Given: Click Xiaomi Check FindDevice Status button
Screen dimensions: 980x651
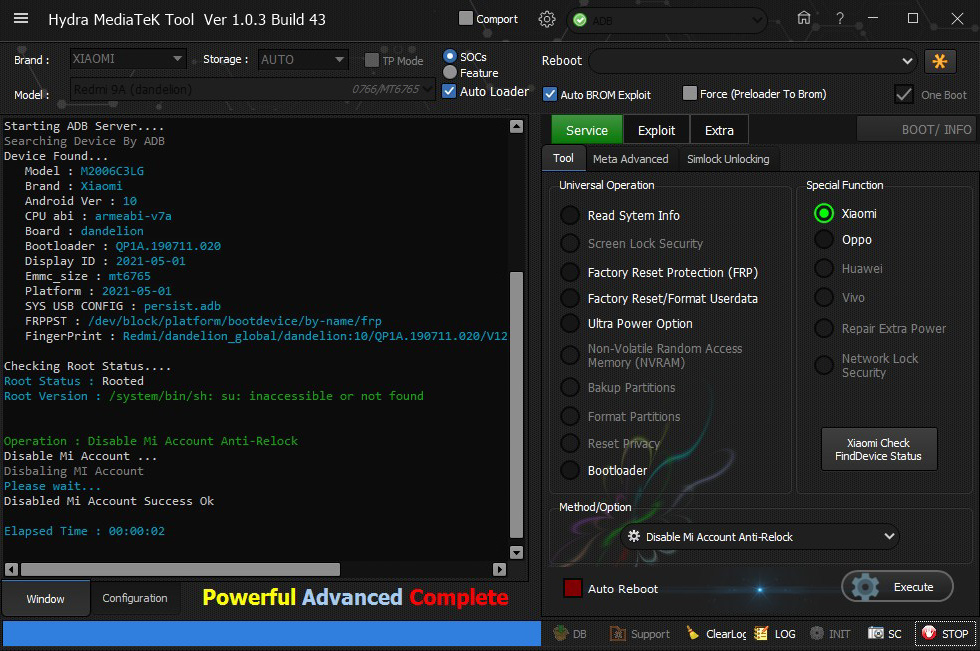Looking at the screenshot, I should point(878,450).
